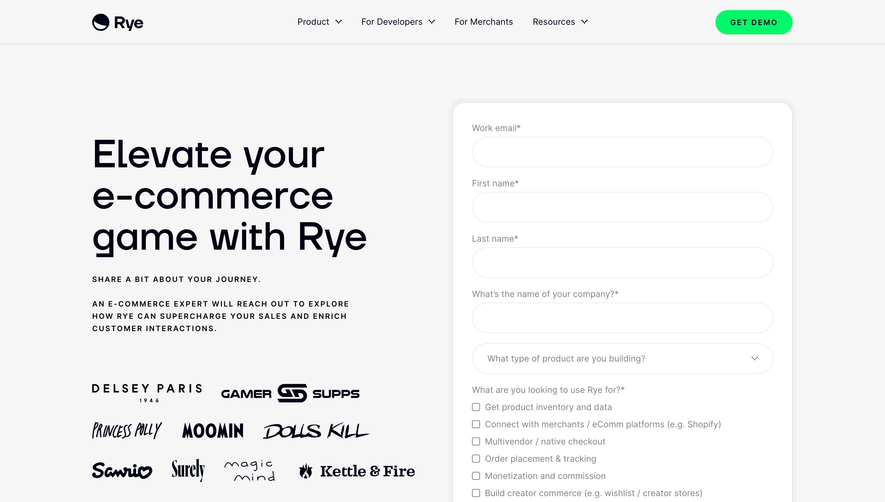Check Get product inventory and data
Viewport: 885px width, 502px height.
pyautogui.click(x=476, y=407)
